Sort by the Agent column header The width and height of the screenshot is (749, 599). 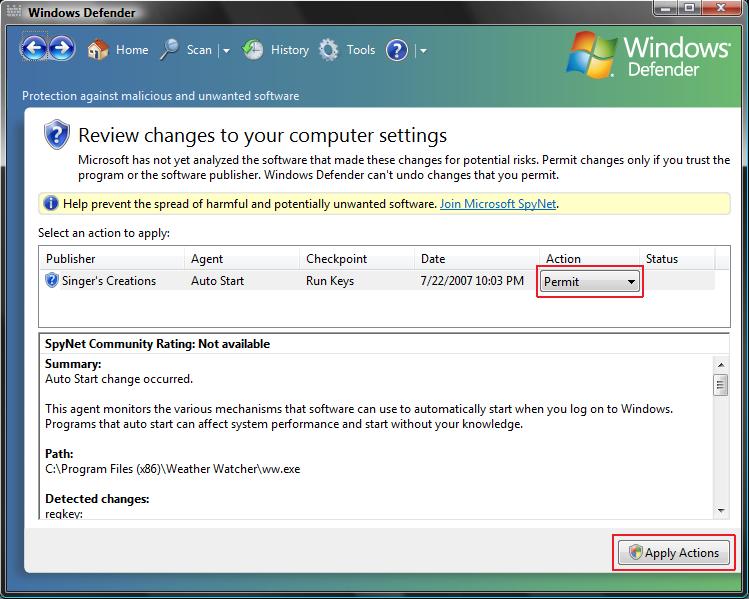tap(242, 258)
